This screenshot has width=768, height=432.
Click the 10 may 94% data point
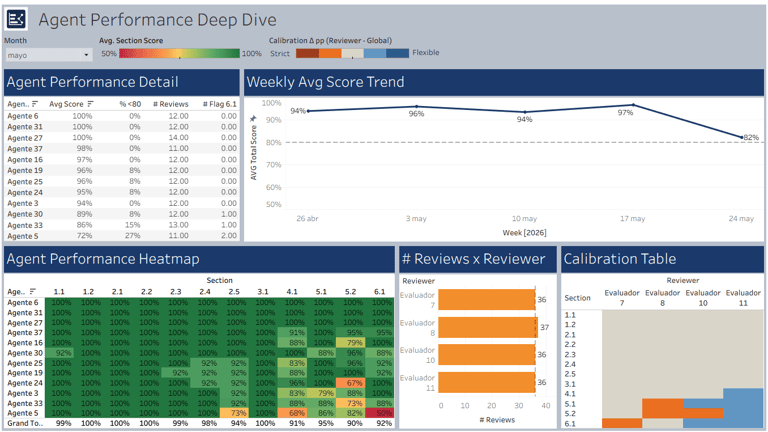click(x=525, y=112)
